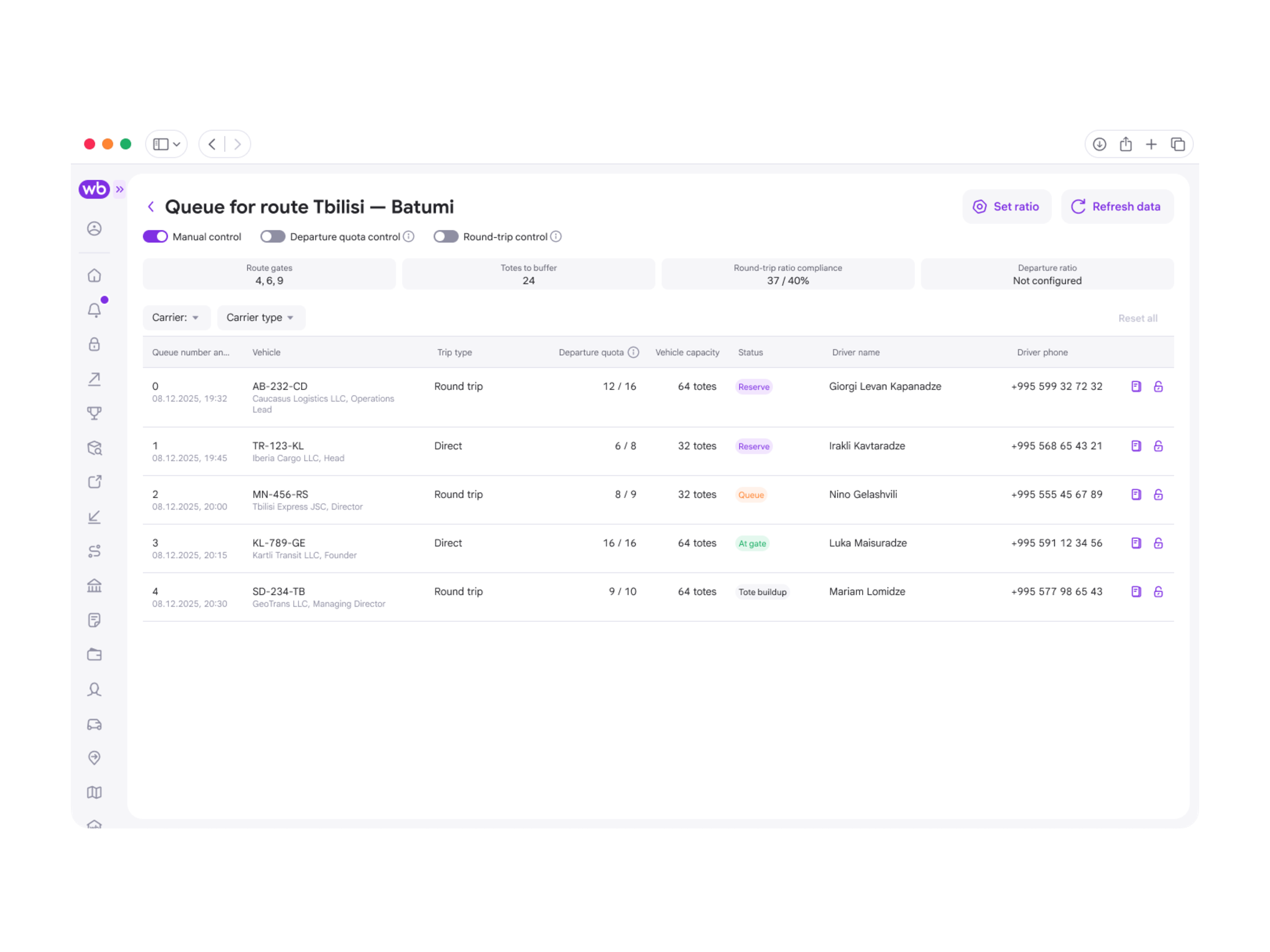This screenshot has width=1270, height=952.
Task: Click the browser back arrow
Action: click(212, 144)
